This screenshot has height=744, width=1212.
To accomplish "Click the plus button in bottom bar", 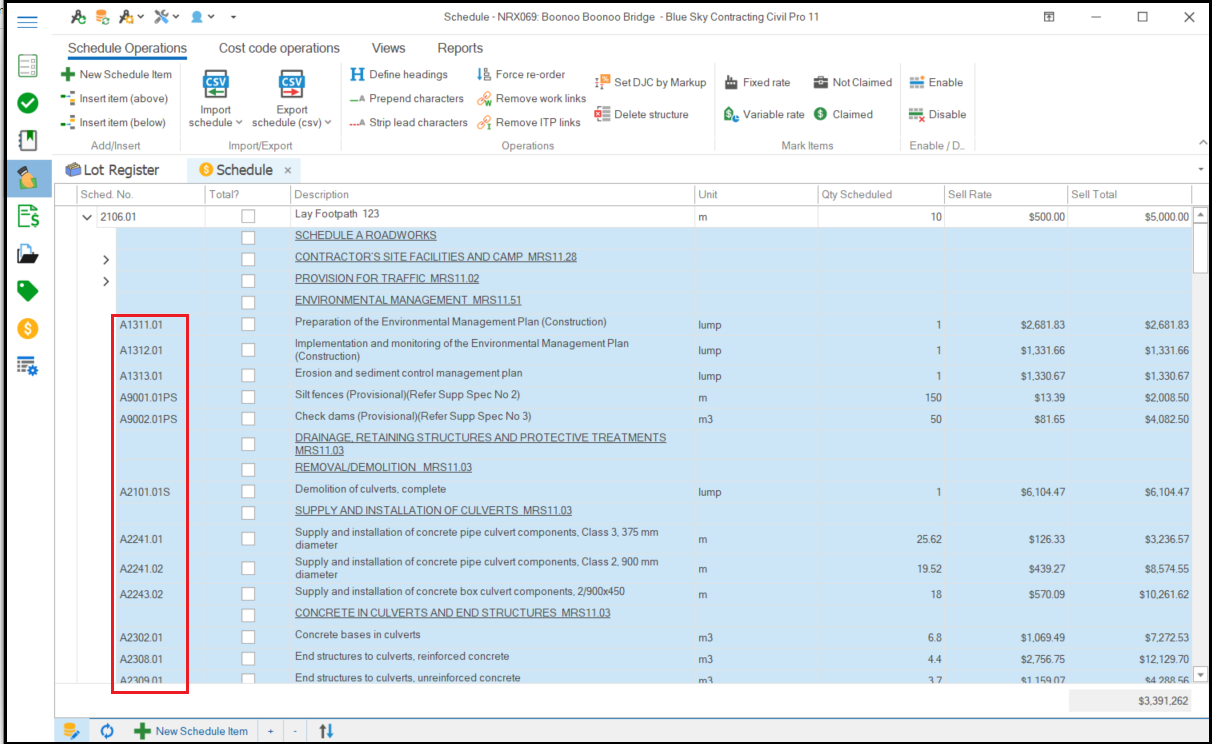I will point(270,731).
